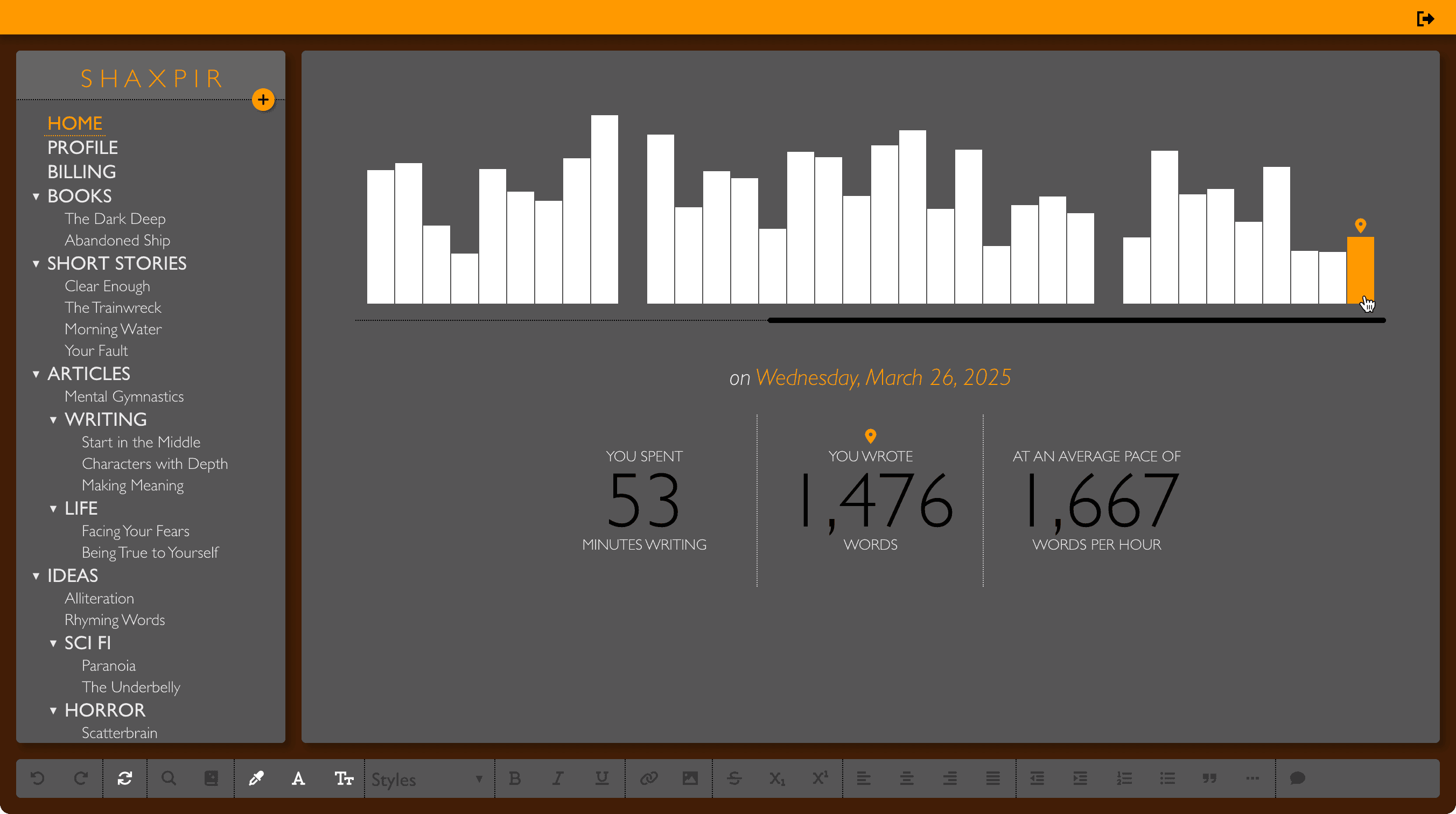Insert a blockquote

click(1210, 778)
